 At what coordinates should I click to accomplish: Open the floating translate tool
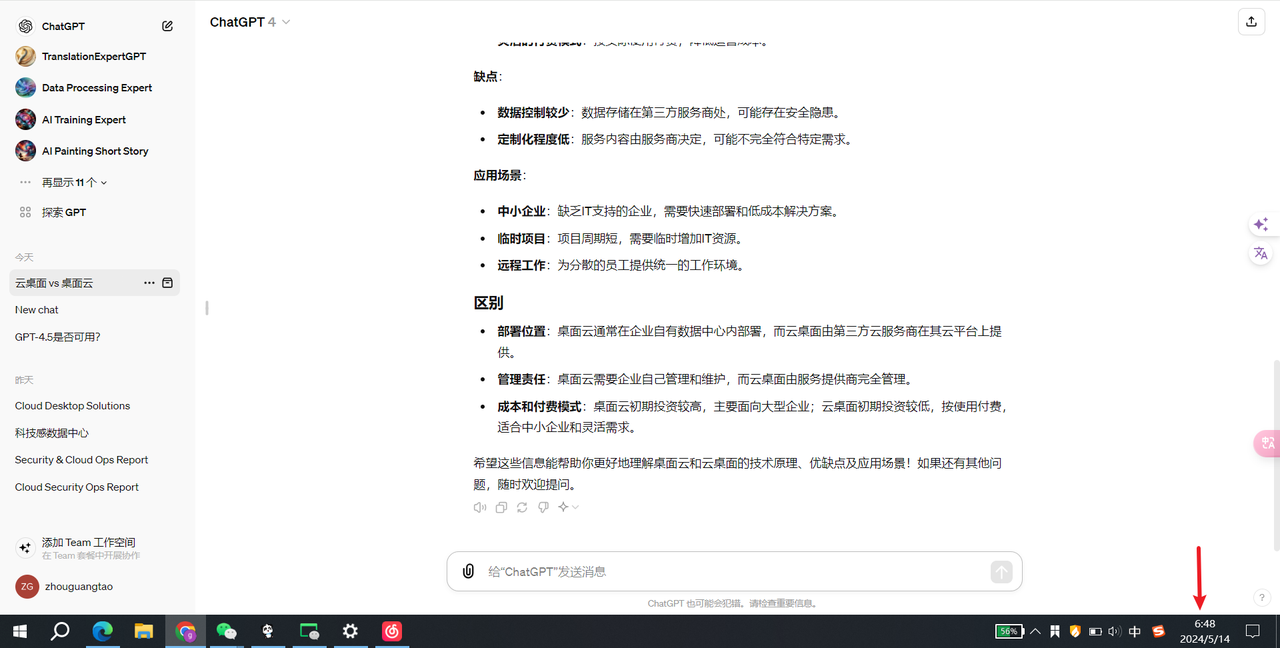(x=1261, y=253)
